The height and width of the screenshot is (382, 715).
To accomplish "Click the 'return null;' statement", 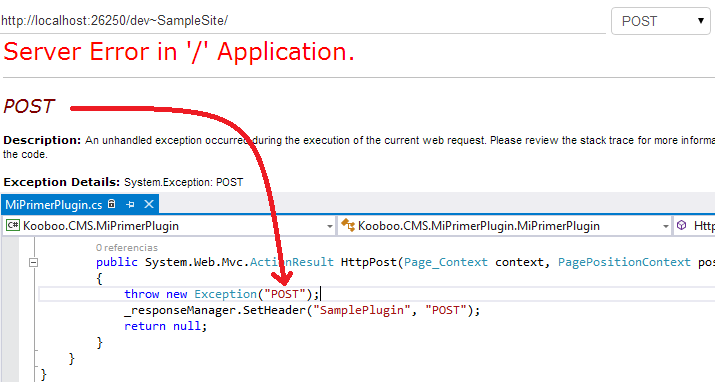I will pos(166,326).
